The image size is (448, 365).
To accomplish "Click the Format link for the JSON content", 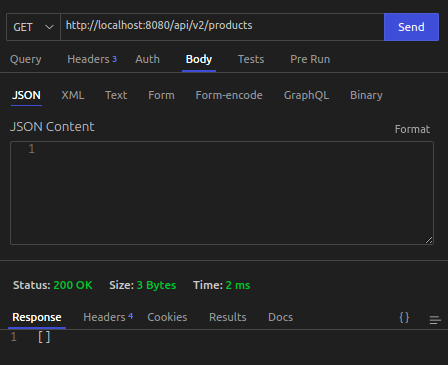I will (x=412, y=129).
